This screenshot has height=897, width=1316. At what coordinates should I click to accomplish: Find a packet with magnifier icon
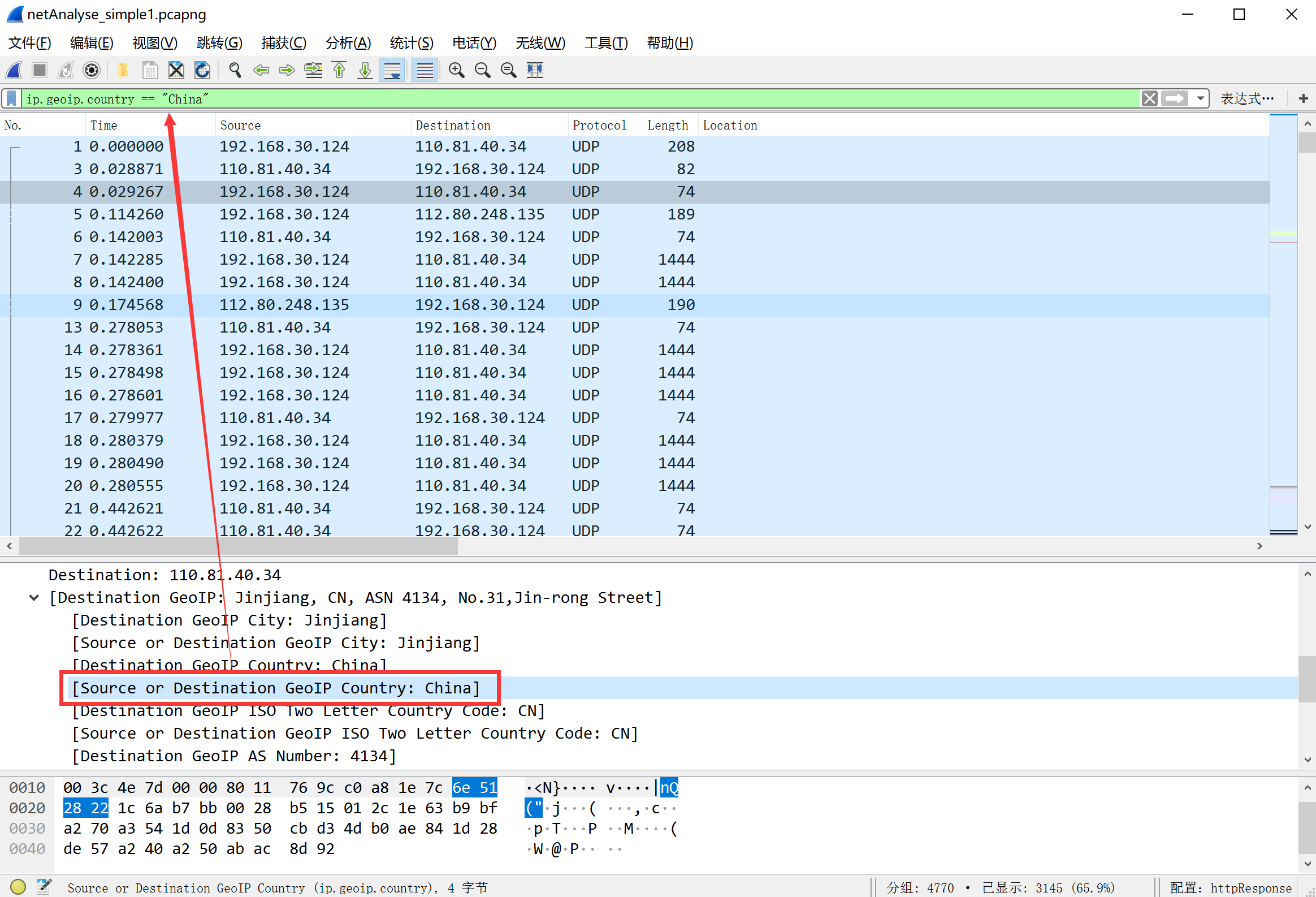click(x=235, y=70)
